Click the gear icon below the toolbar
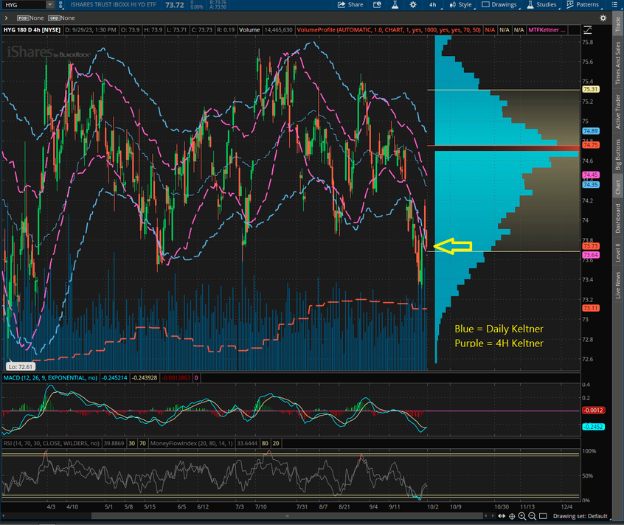624x525 pixels. pos(603,18)
